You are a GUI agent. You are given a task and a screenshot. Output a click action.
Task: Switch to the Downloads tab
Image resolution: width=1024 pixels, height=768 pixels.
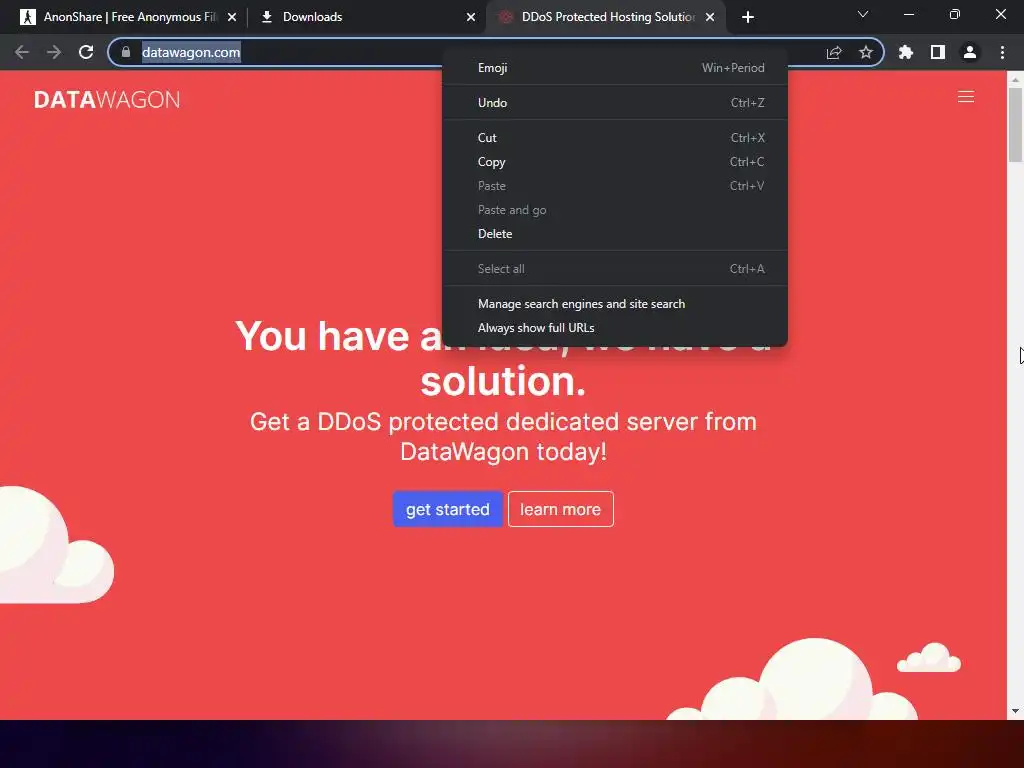pyautogui.click(x=366, y=17)
